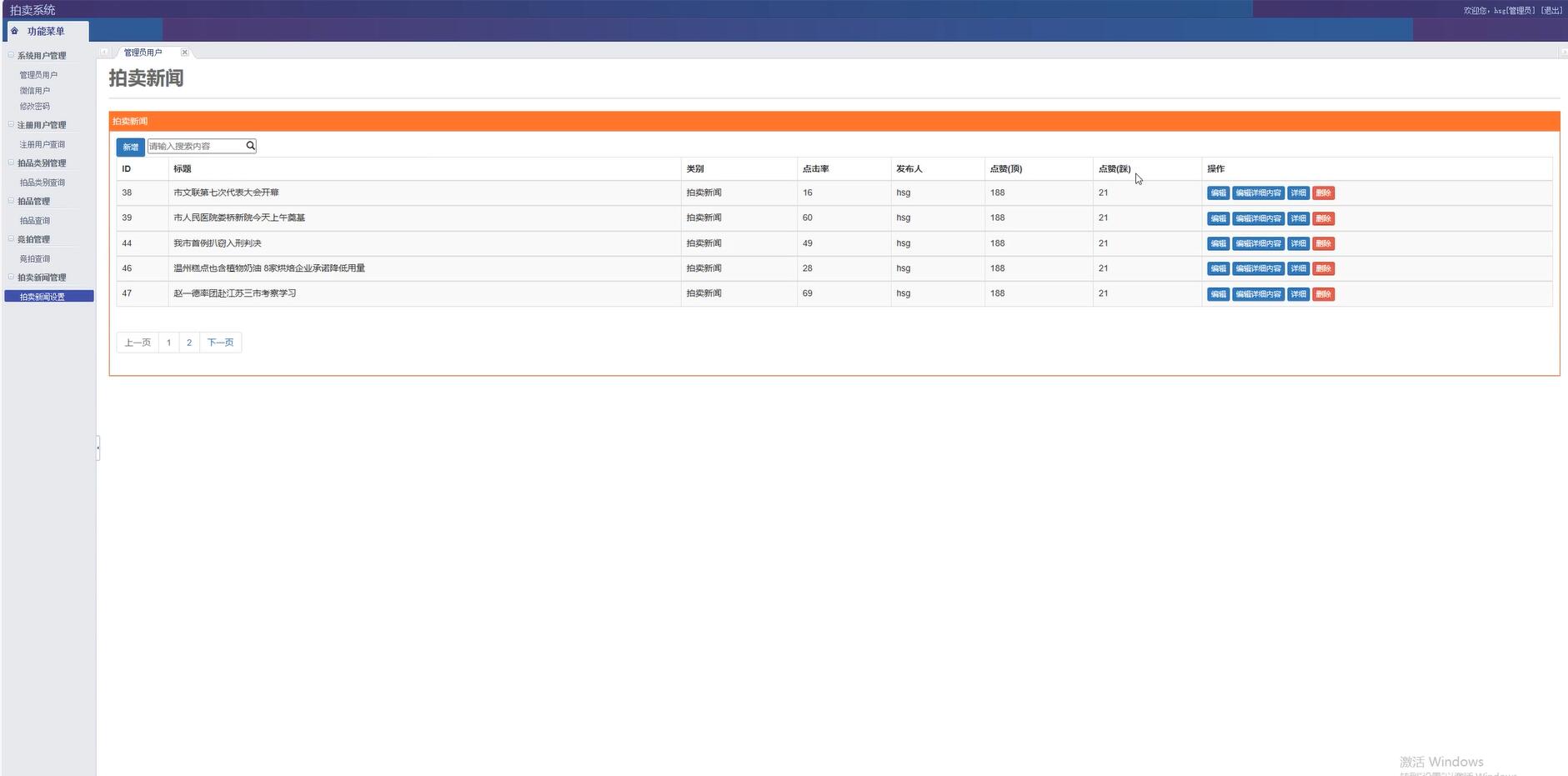The width and height of the screenshot is (1568, 776).
Task: Click 编辑详细内容 for news ID 39
Action: 1259,218
